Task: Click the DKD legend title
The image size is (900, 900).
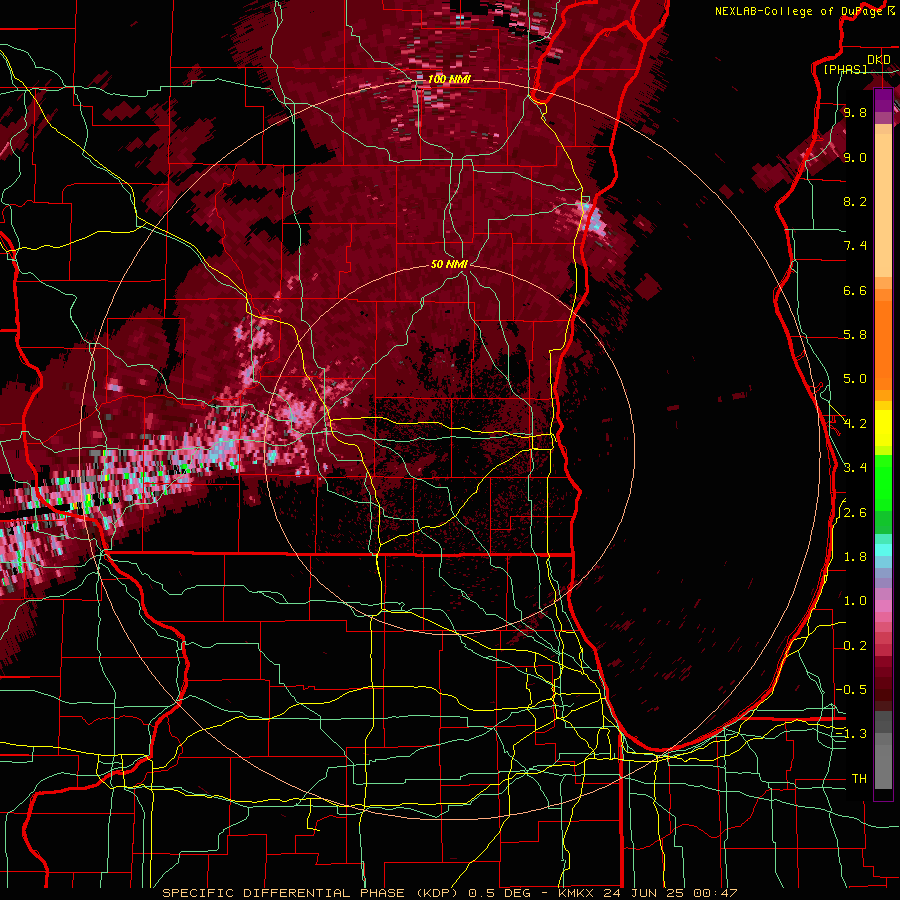Action: (x=878, y=59)
